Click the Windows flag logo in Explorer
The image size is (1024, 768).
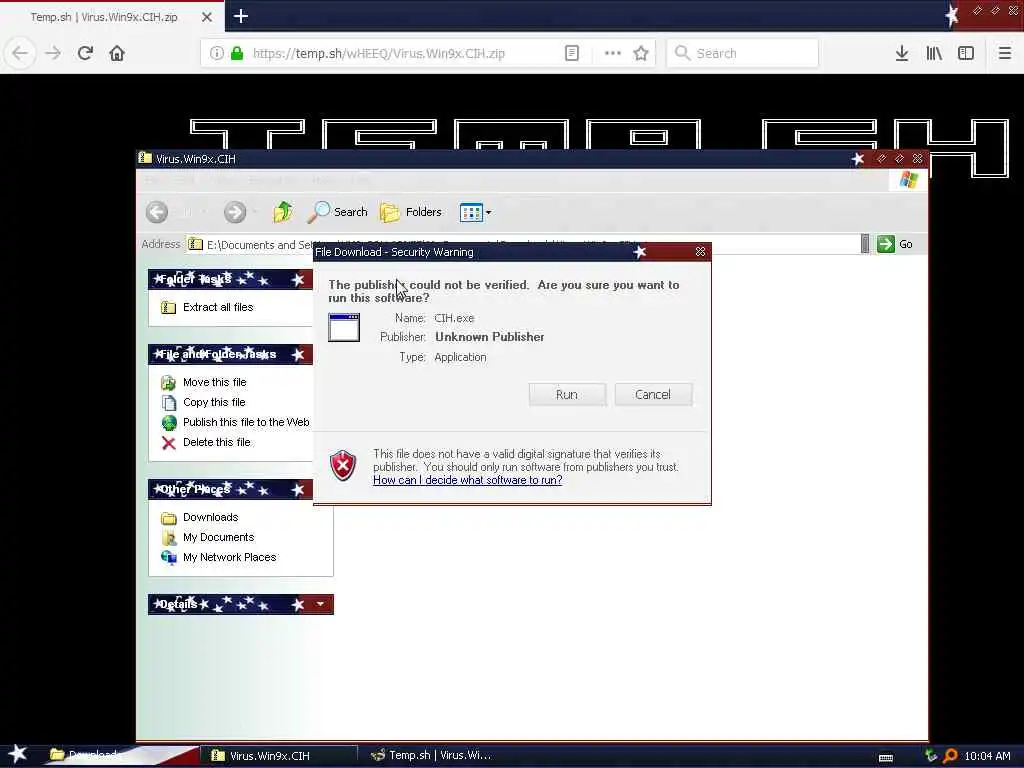coord(908,180)
